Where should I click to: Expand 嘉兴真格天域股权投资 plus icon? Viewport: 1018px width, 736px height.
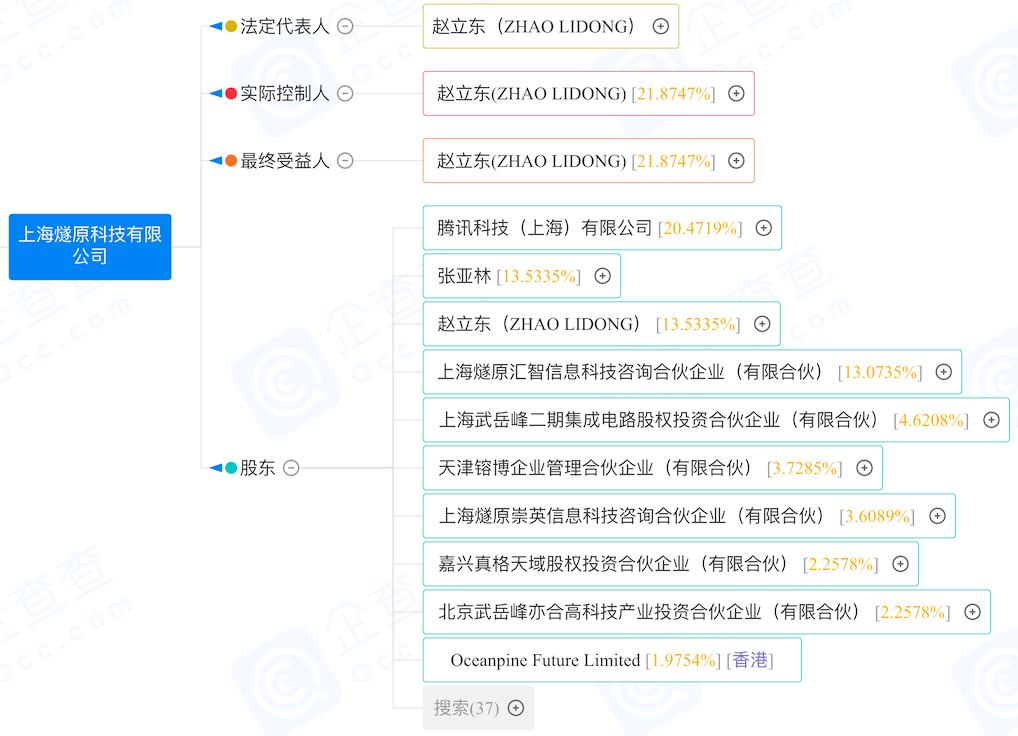pos(900,564)
